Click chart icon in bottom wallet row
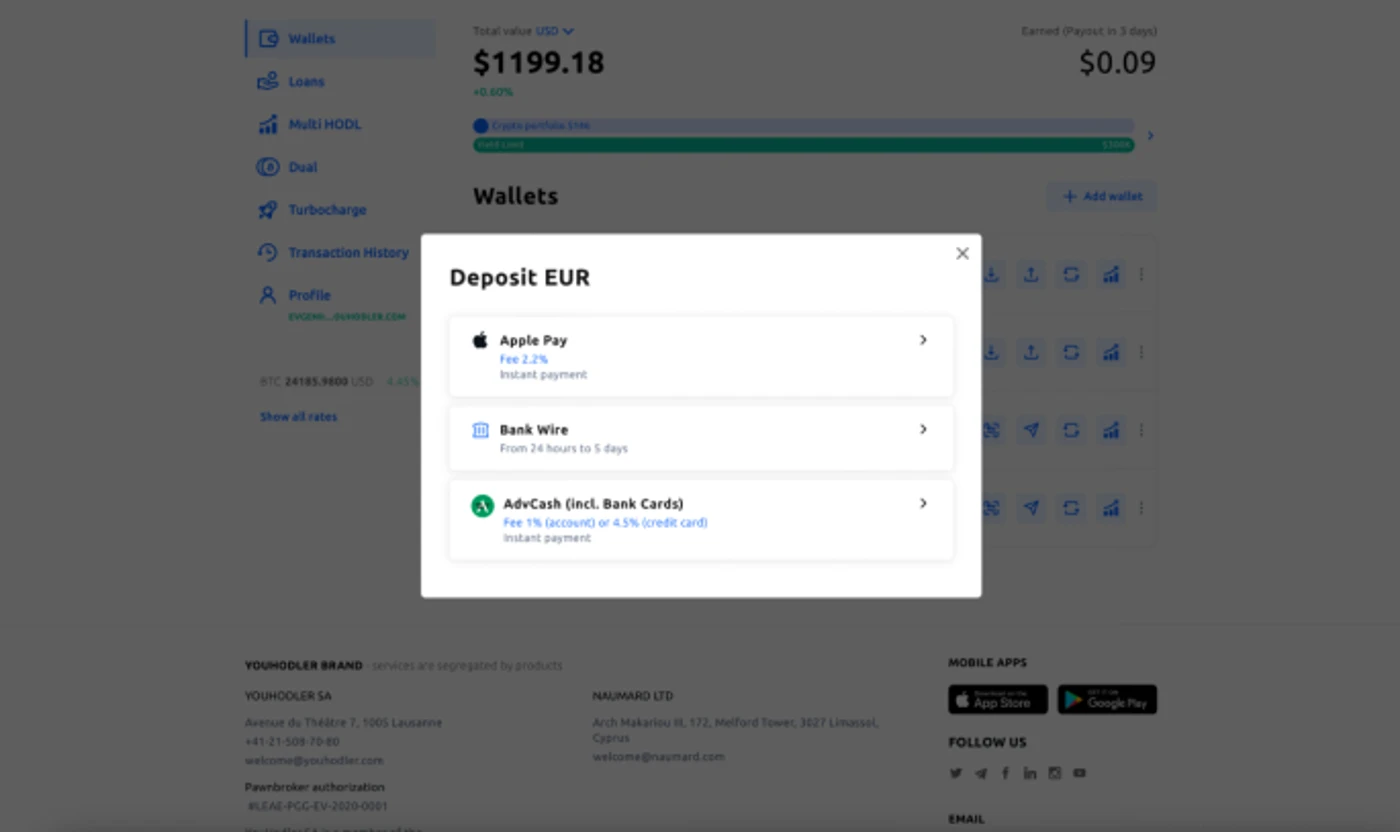 tap(1111, 508)
